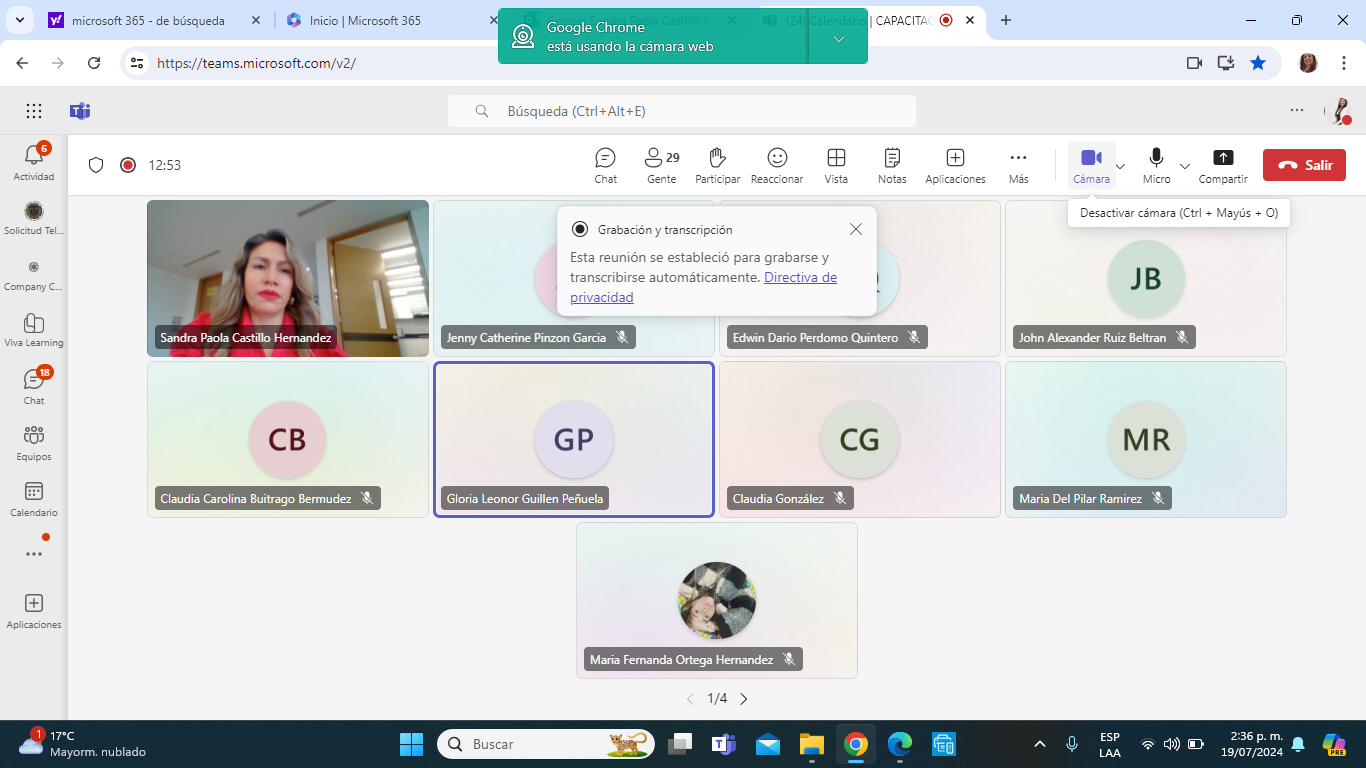Bookmark star icon in address bar
This screenshot has height=768, width=1366.
click(x=1258, y=63)
